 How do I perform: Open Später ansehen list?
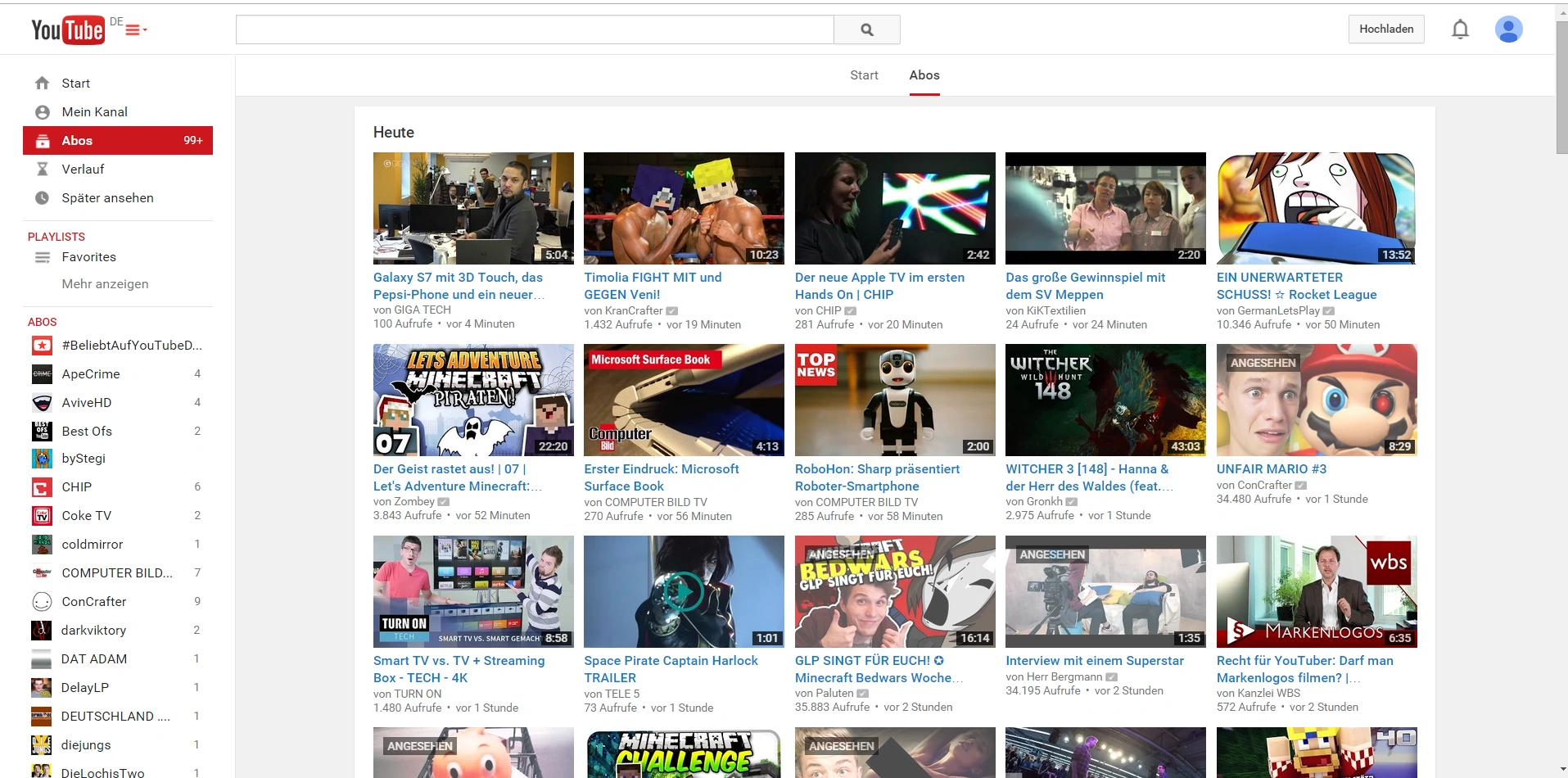(x=118, y=198)
